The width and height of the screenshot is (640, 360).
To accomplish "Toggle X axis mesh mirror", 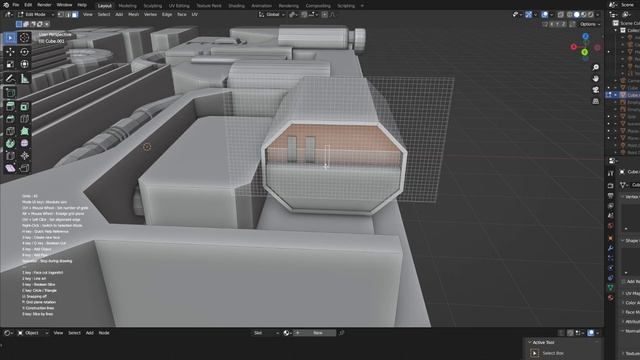I will (552, 24).
